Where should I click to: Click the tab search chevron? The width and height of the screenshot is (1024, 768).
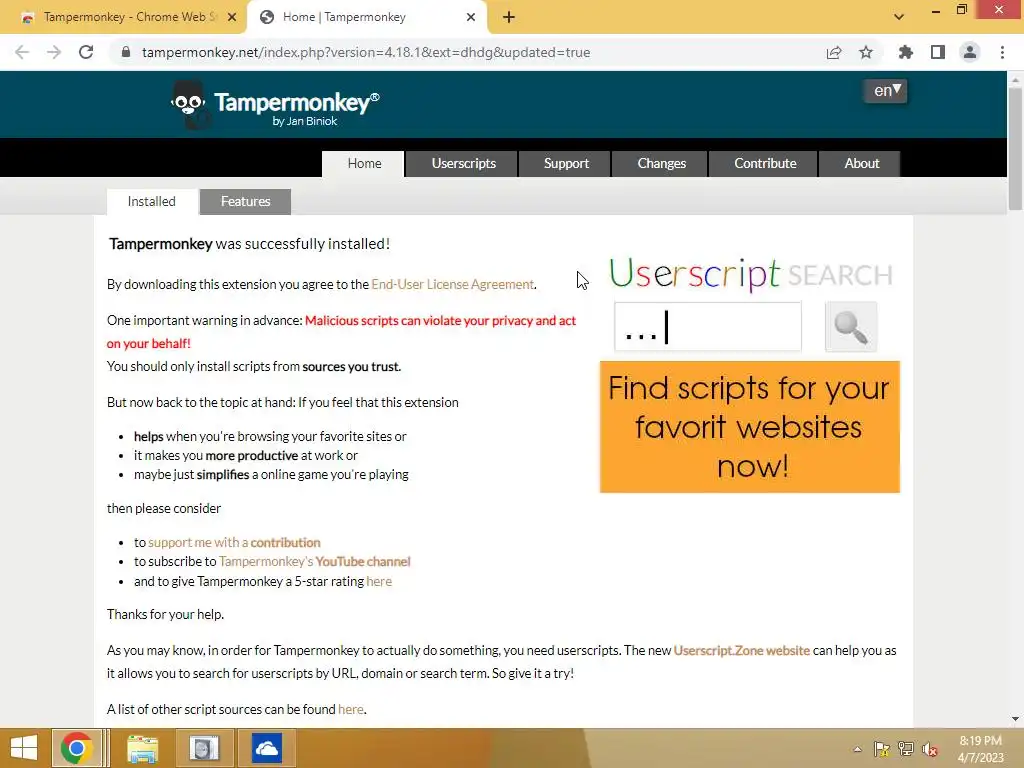pos(899,18)
